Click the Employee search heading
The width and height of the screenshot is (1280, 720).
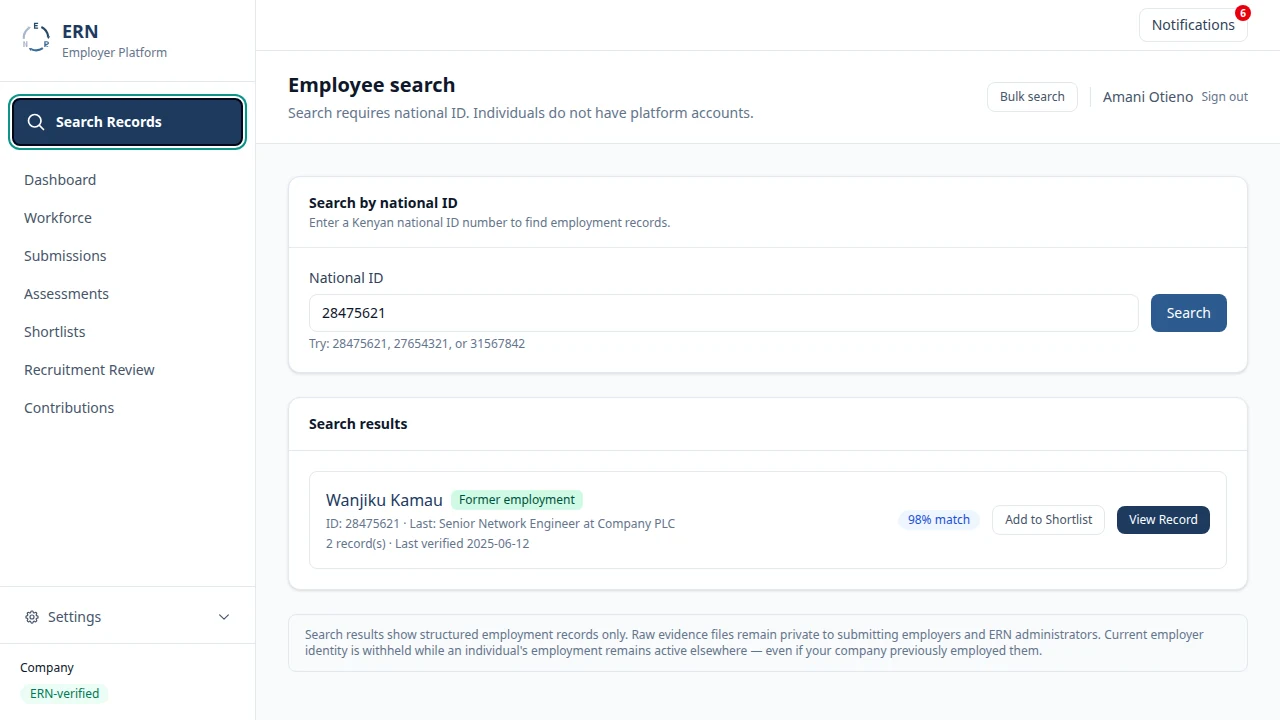tap(372, 85)
